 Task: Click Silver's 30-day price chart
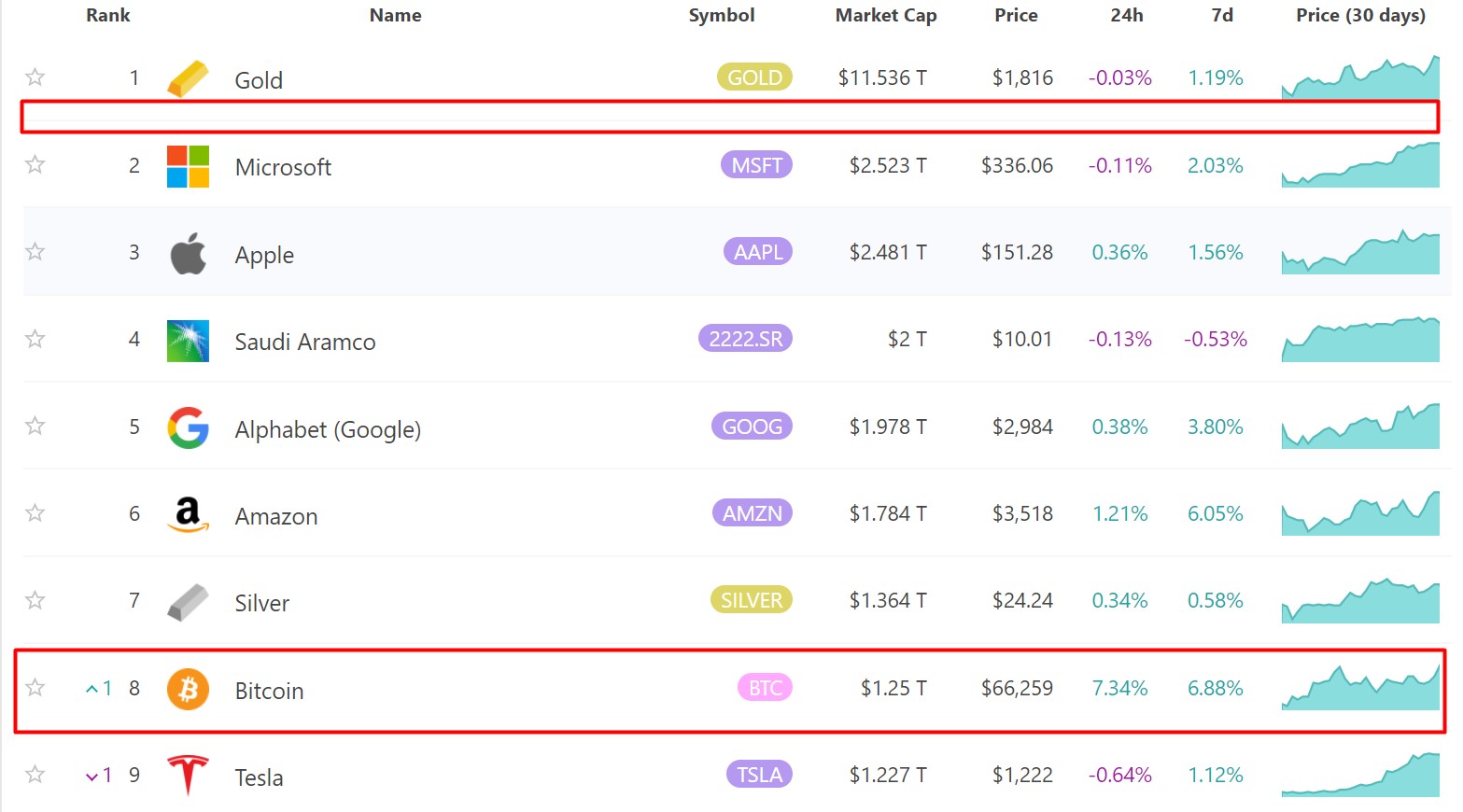coord(1360,600)
